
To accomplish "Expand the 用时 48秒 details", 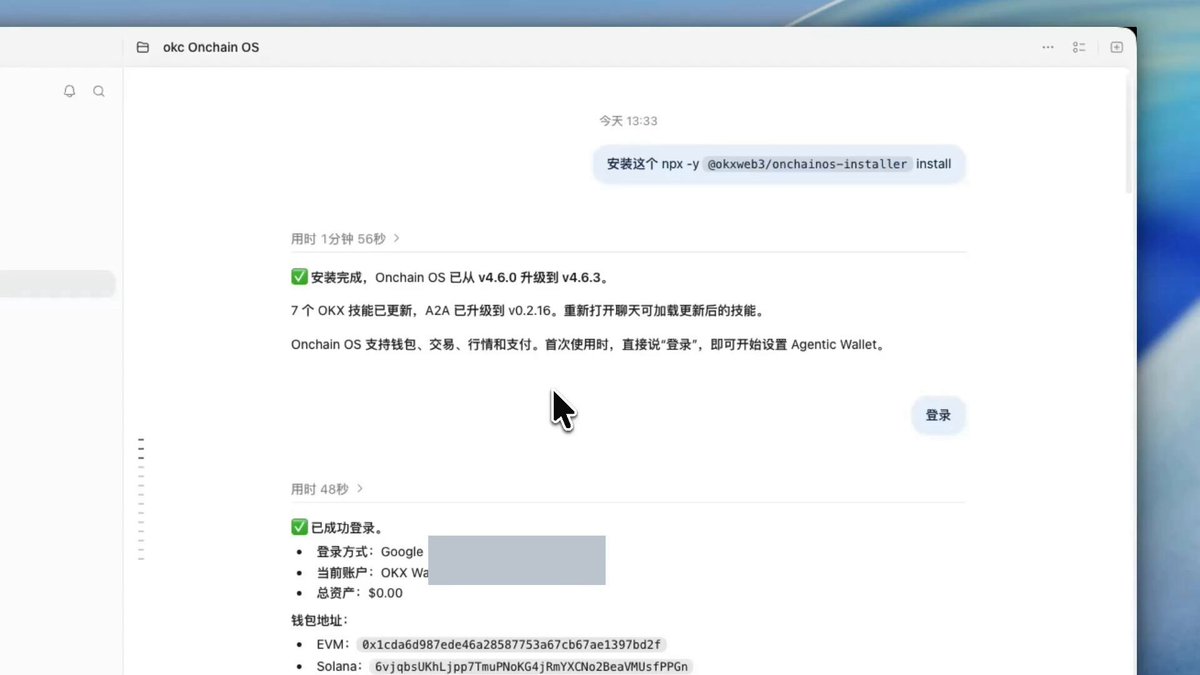I will pos(327,489).
